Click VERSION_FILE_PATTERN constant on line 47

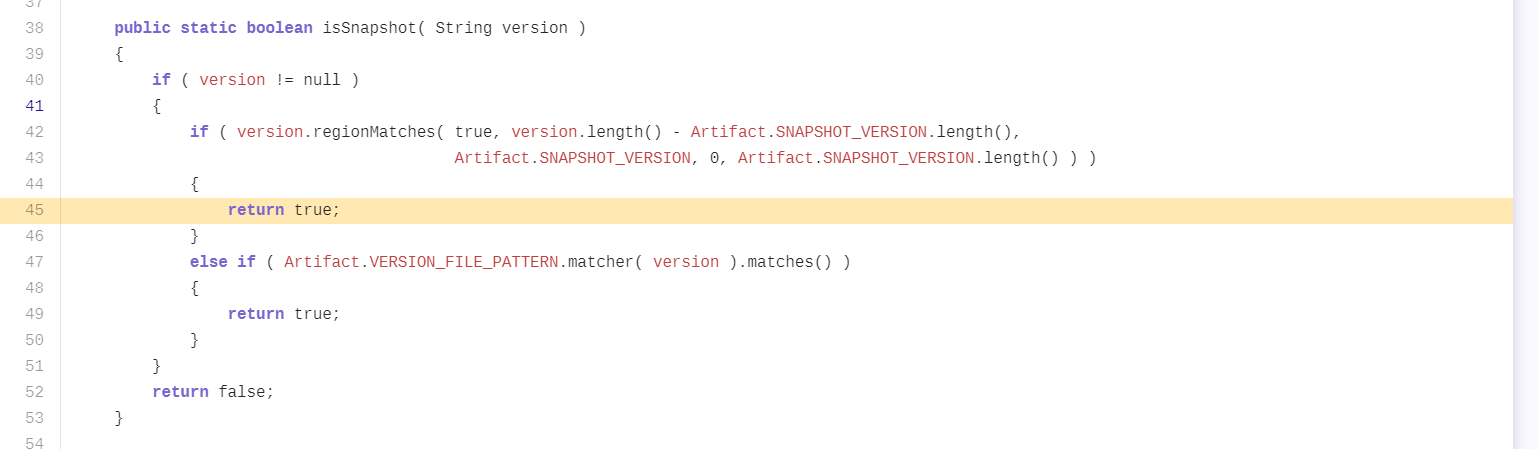[464, 262]
